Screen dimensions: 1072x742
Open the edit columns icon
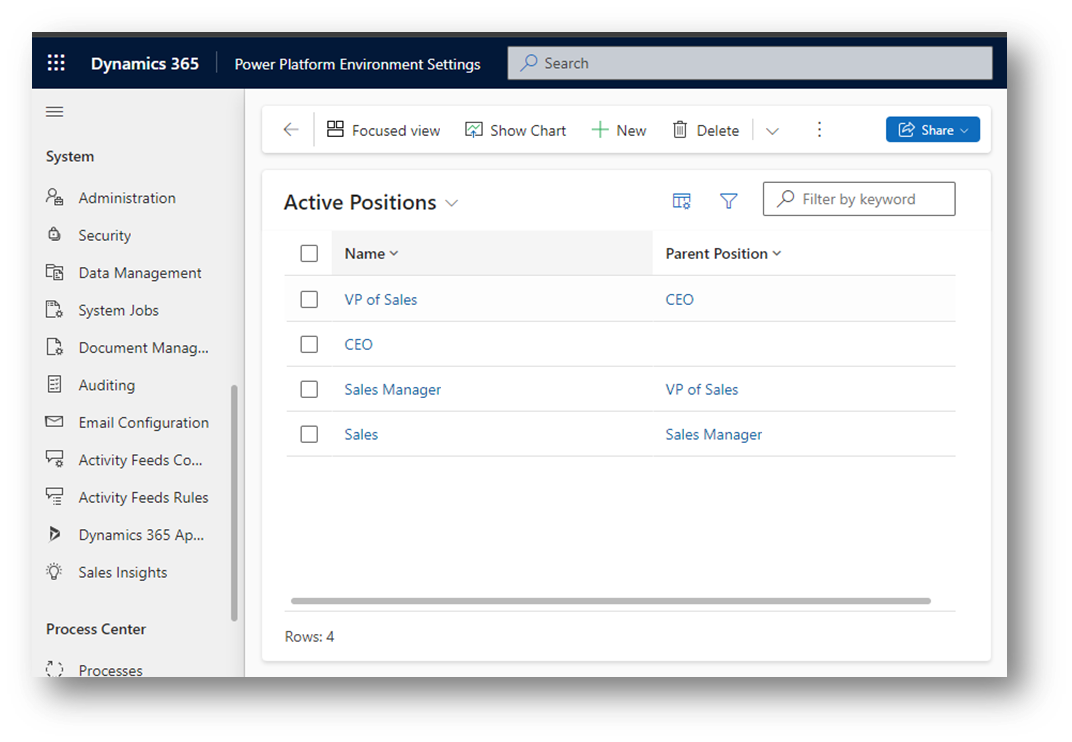point(682,201)
